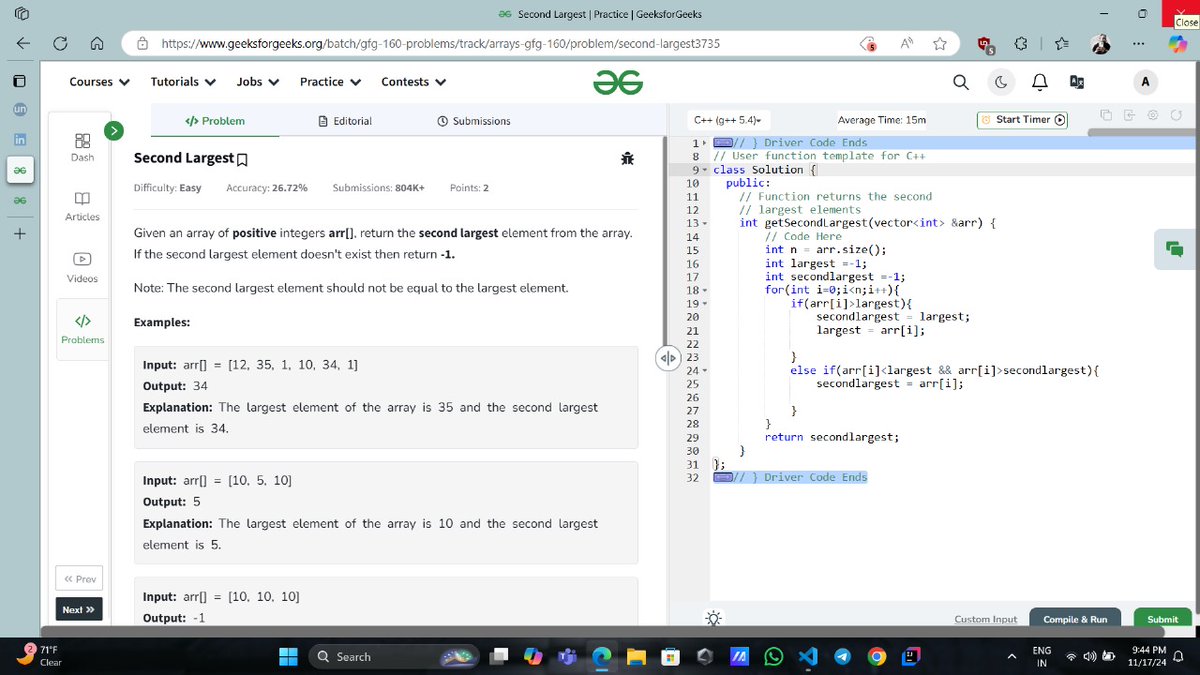This screenshot has height=675, width=1200.
Task: Bookmark the Second Largest problem
Action: coord(242,159)
